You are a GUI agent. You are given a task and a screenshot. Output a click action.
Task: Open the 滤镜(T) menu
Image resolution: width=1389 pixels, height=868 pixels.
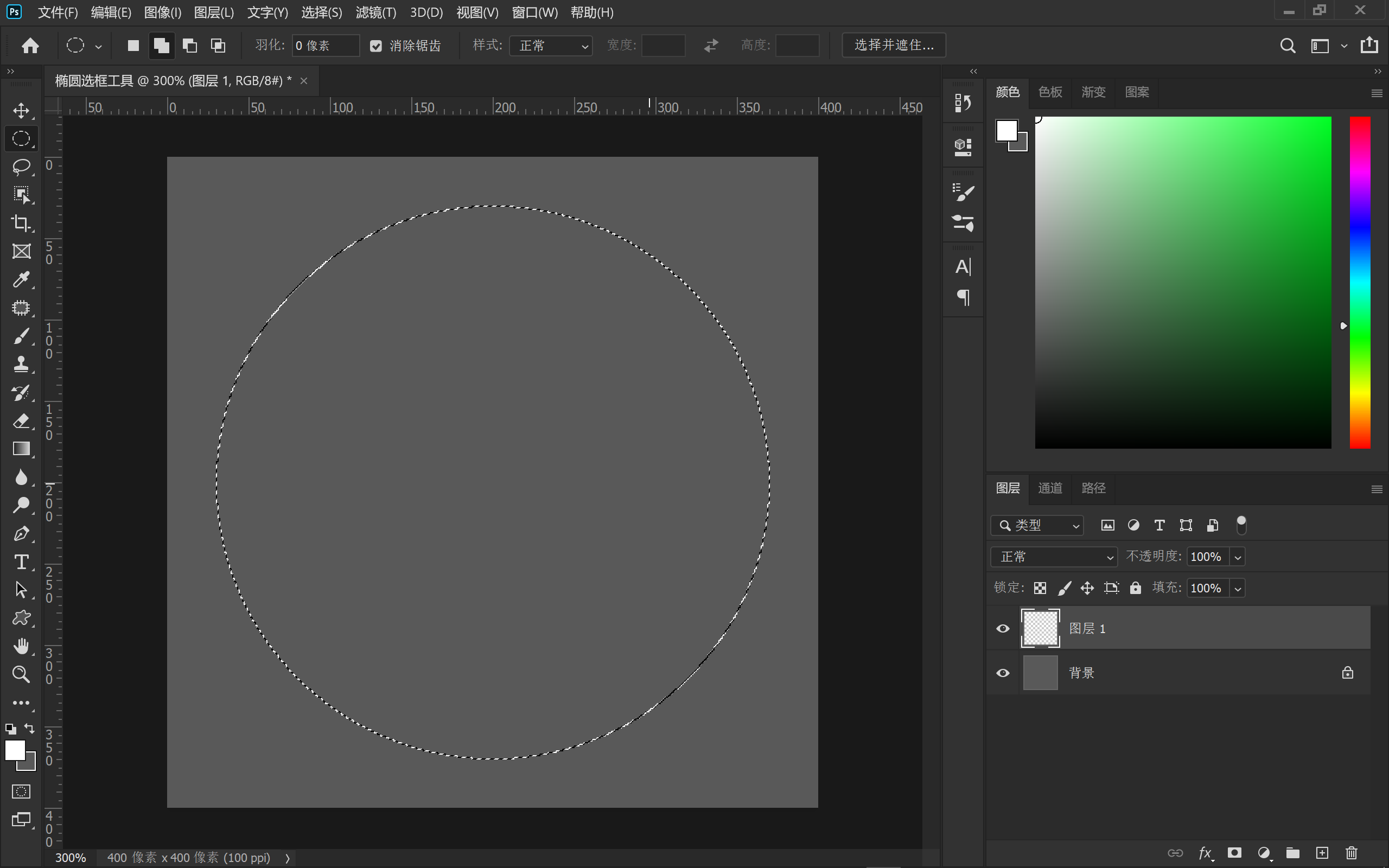pyautogui.click(x=375, y=12)
